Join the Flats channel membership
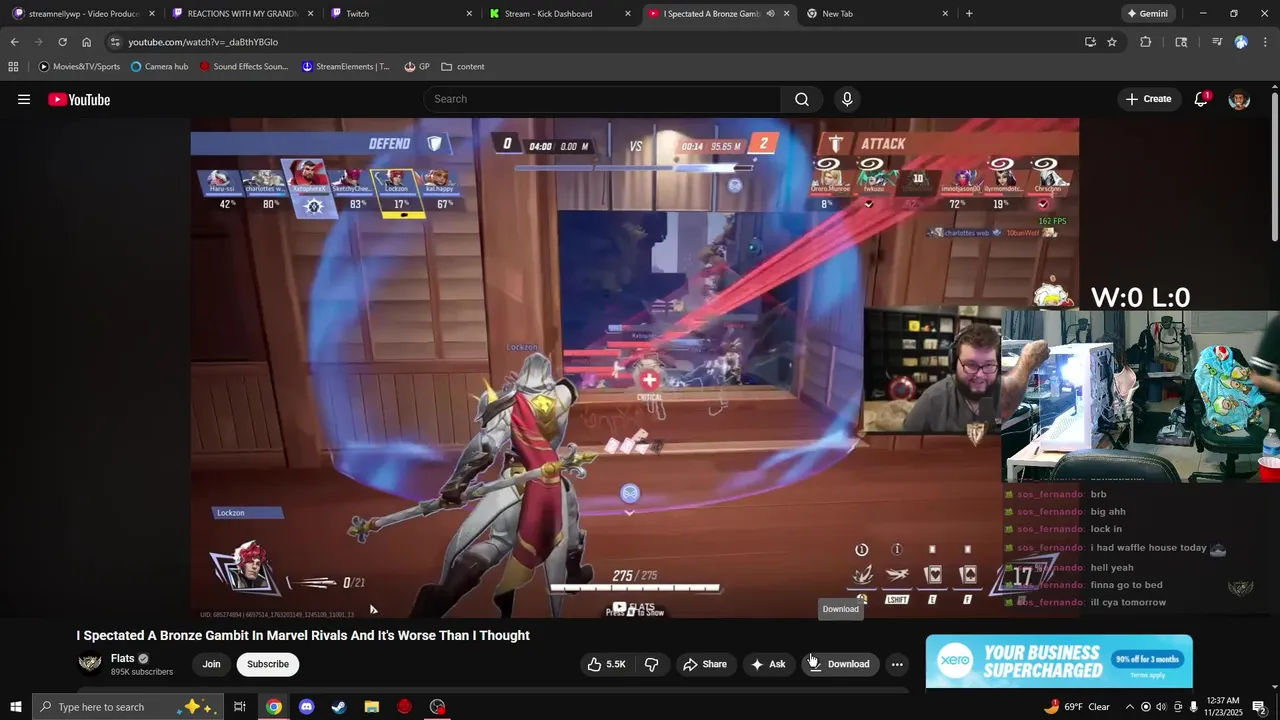The width and height of the screenshot is (1280, 720). coord(212,664)
